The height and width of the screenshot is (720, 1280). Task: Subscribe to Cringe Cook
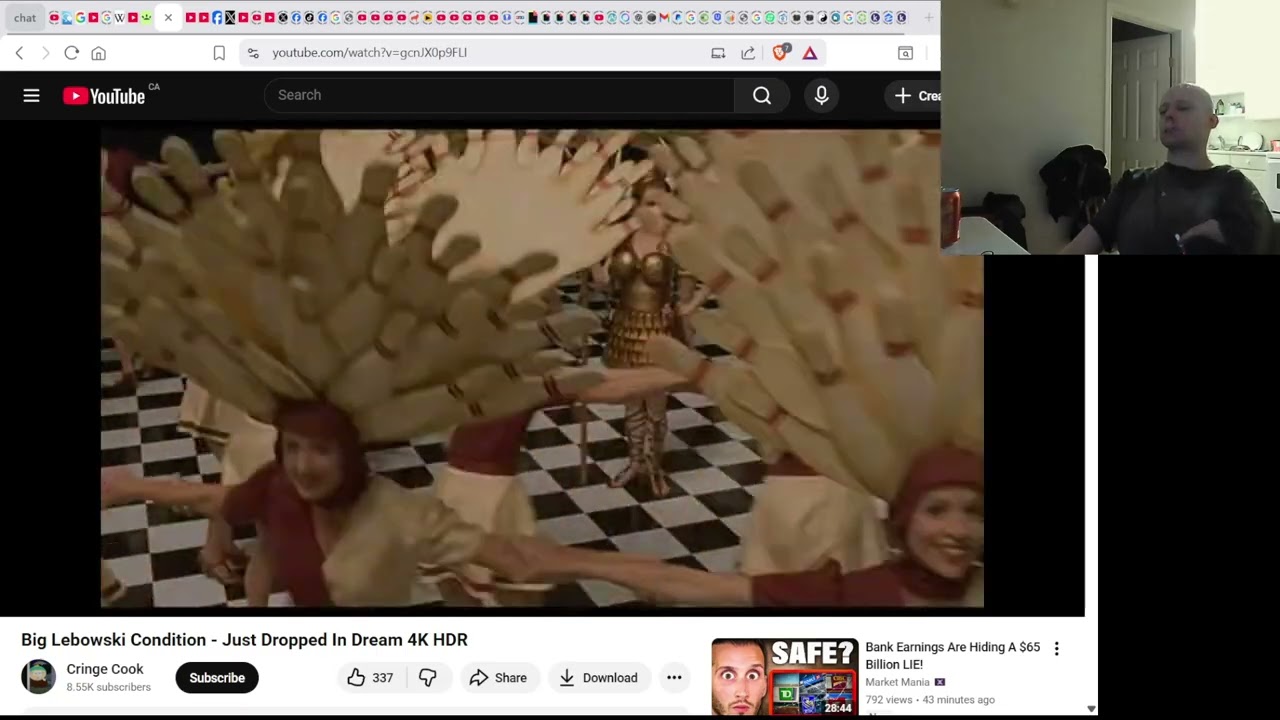217,678
